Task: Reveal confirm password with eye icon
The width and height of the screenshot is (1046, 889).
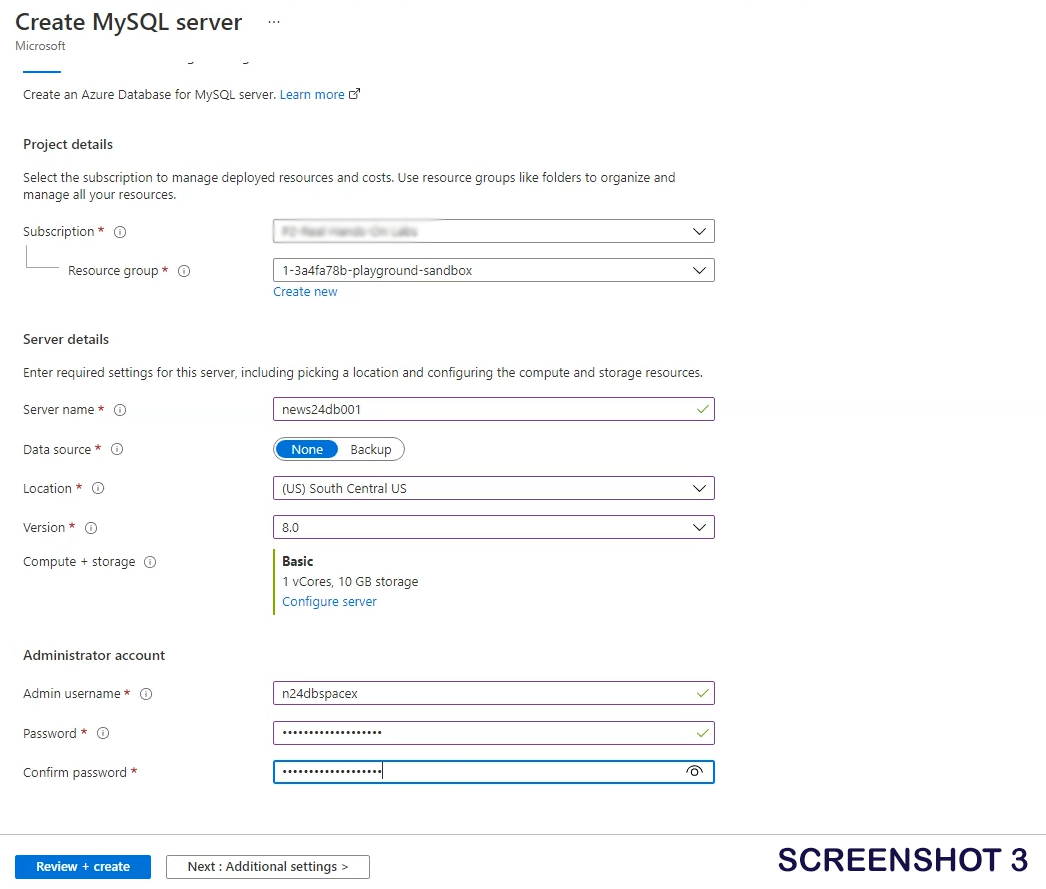Action: 695,772
